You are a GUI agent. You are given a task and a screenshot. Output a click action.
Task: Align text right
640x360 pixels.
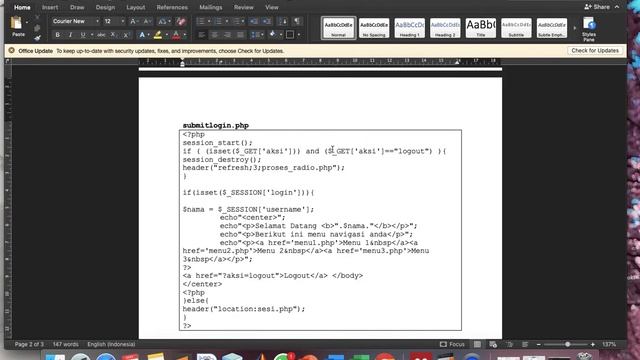pyautogui.click(x=227, y=35)
